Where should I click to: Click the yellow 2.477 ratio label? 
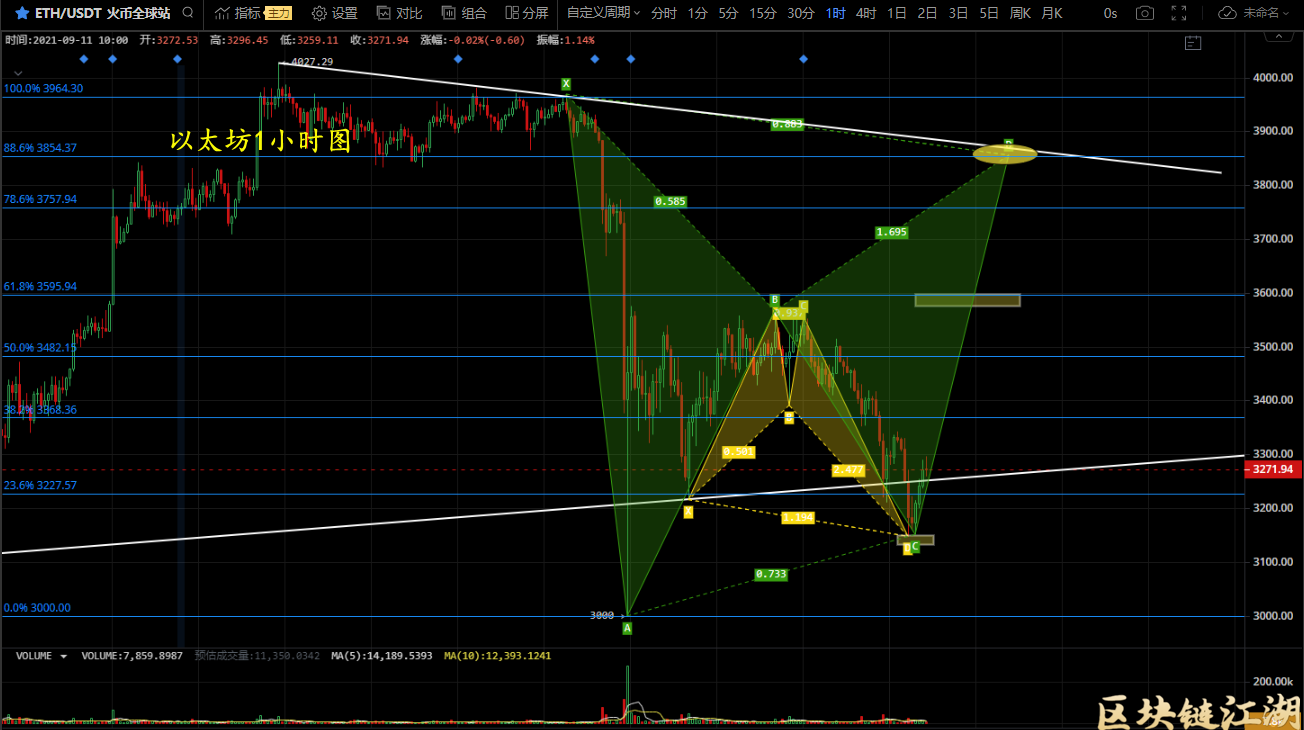tap(848, 469)
